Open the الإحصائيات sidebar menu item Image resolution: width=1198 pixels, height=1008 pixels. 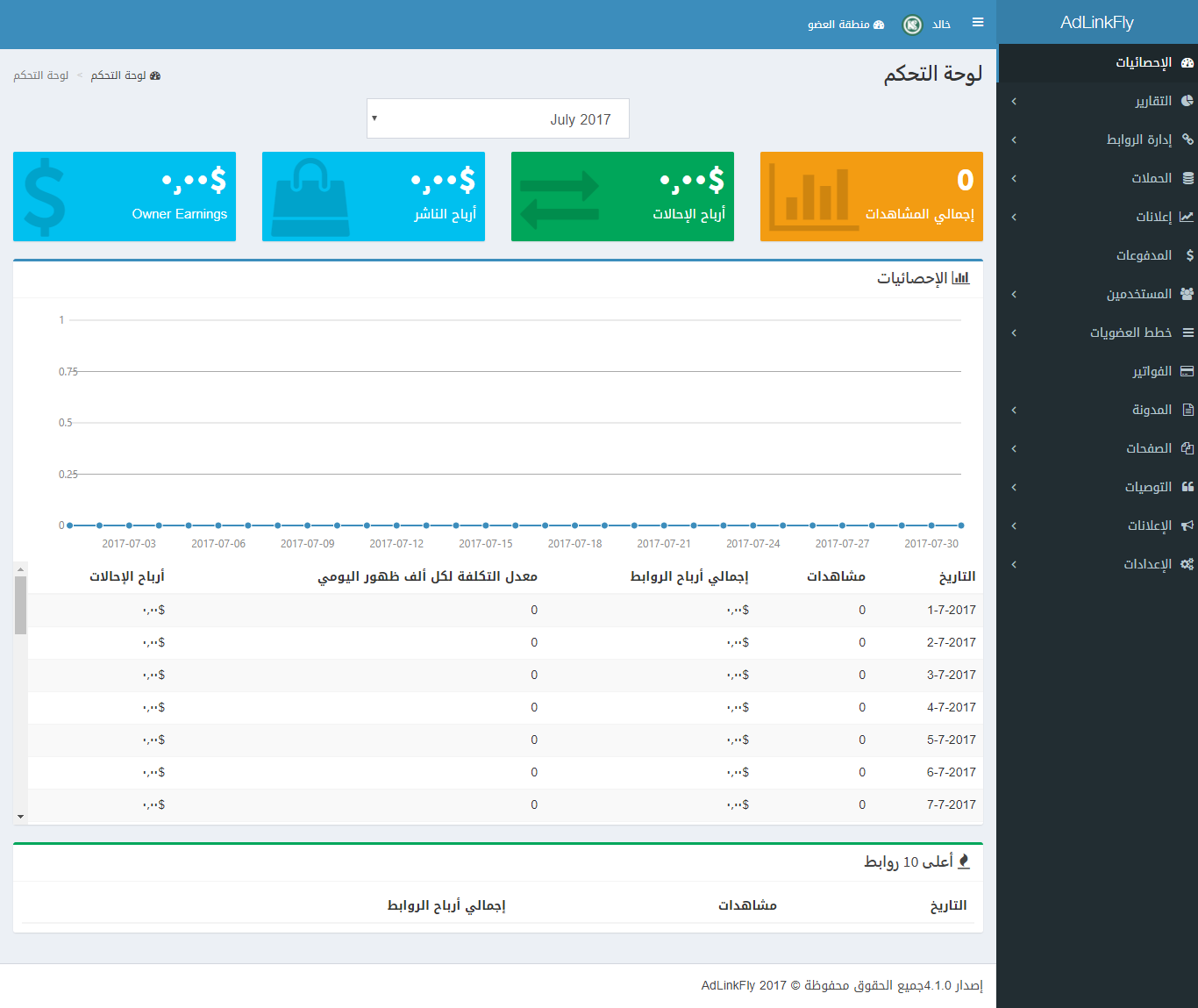click(x=1143, y=62)
